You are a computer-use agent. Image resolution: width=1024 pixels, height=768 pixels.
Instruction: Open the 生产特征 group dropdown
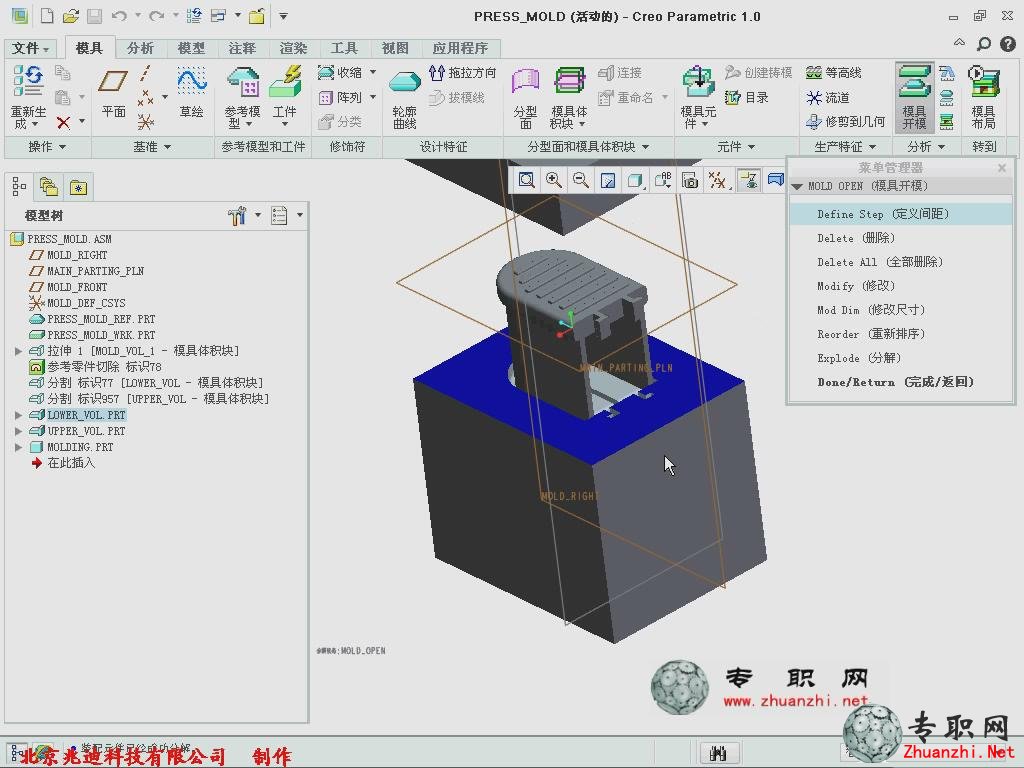coord(845,147)
